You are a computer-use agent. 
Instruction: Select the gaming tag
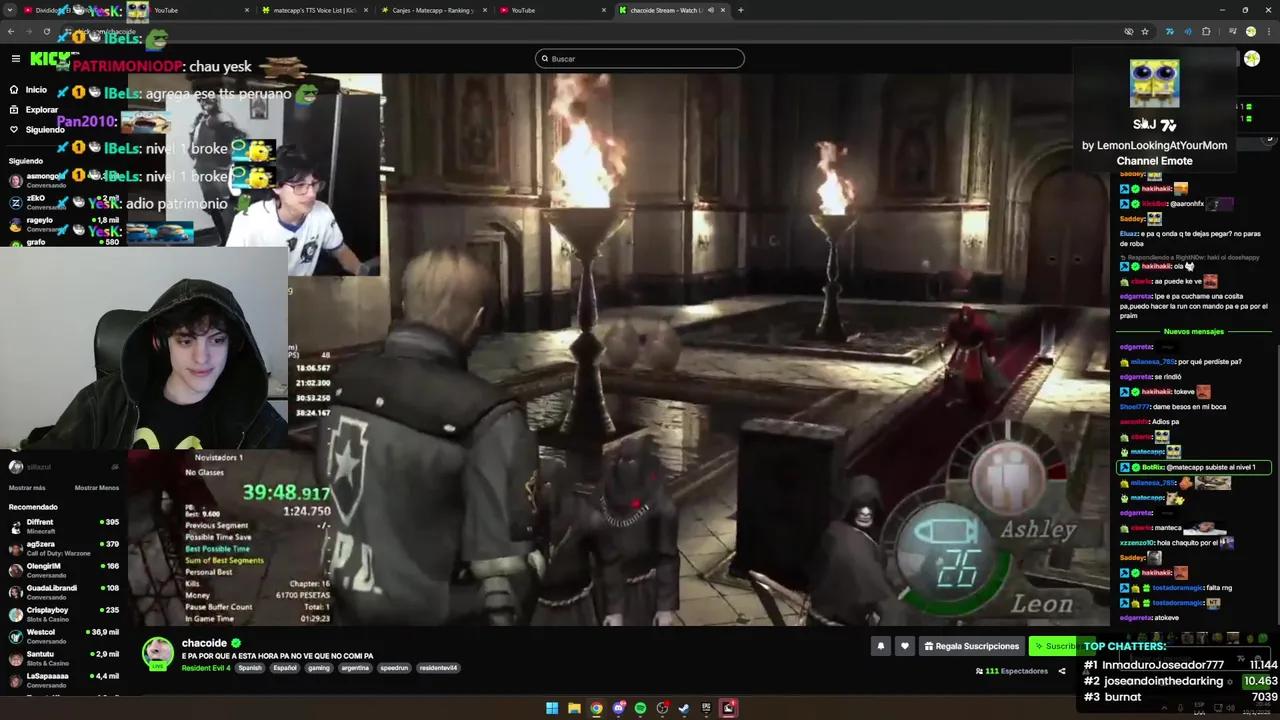click(x=319, y=668)
